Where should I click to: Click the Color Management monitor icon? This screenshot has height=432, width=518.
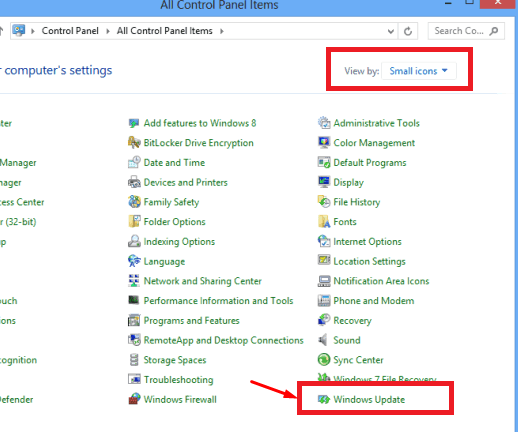pyautogui.click(x=324, y=143)
